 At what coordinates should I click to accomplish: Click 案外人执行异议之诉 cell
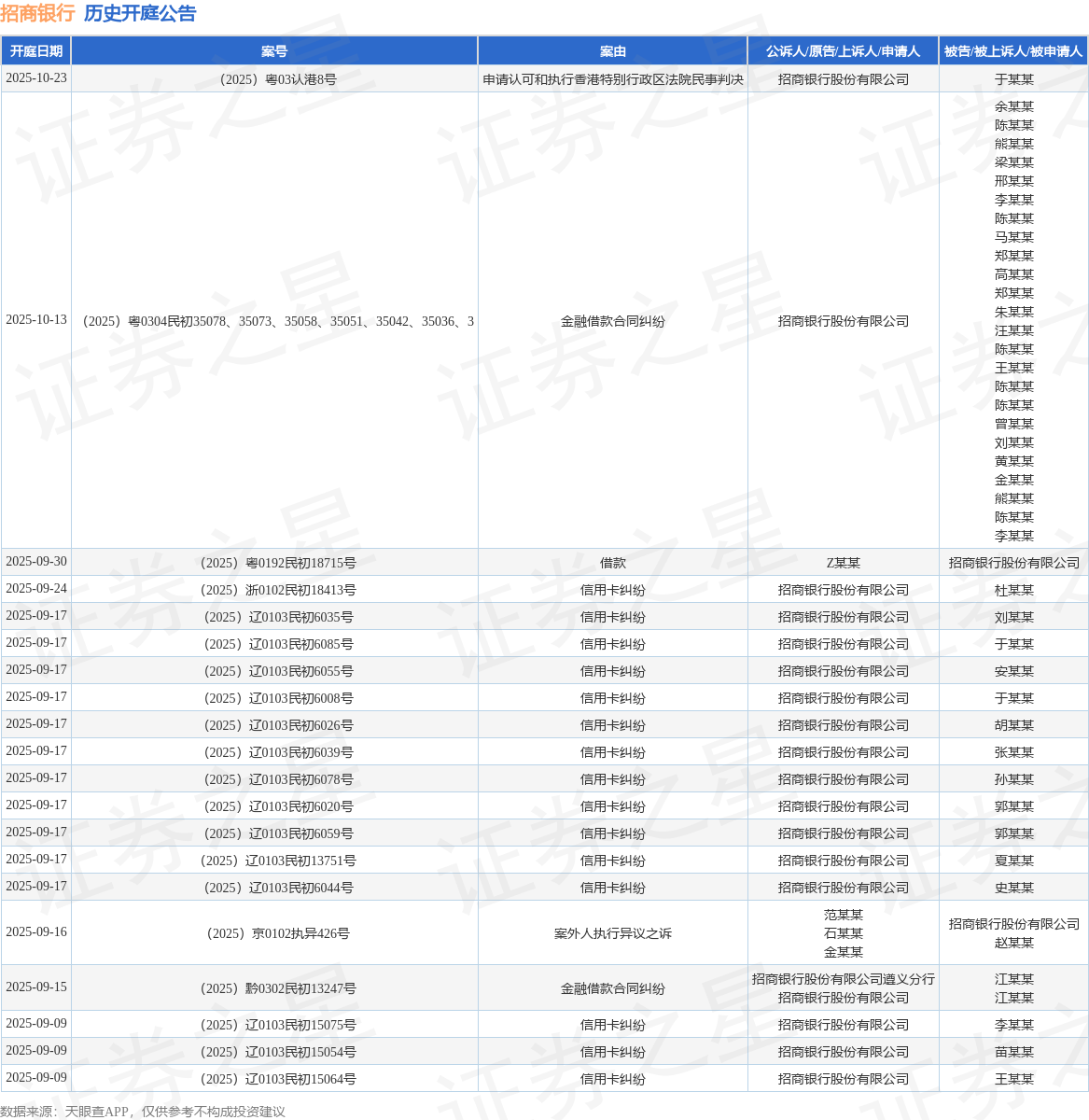(x=613, y=933)
